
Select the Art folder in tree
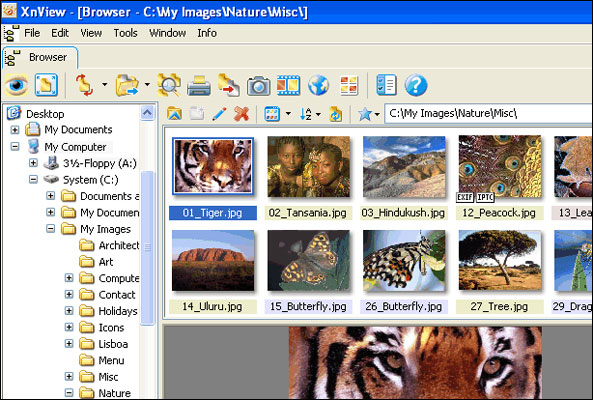coord(106,262)
